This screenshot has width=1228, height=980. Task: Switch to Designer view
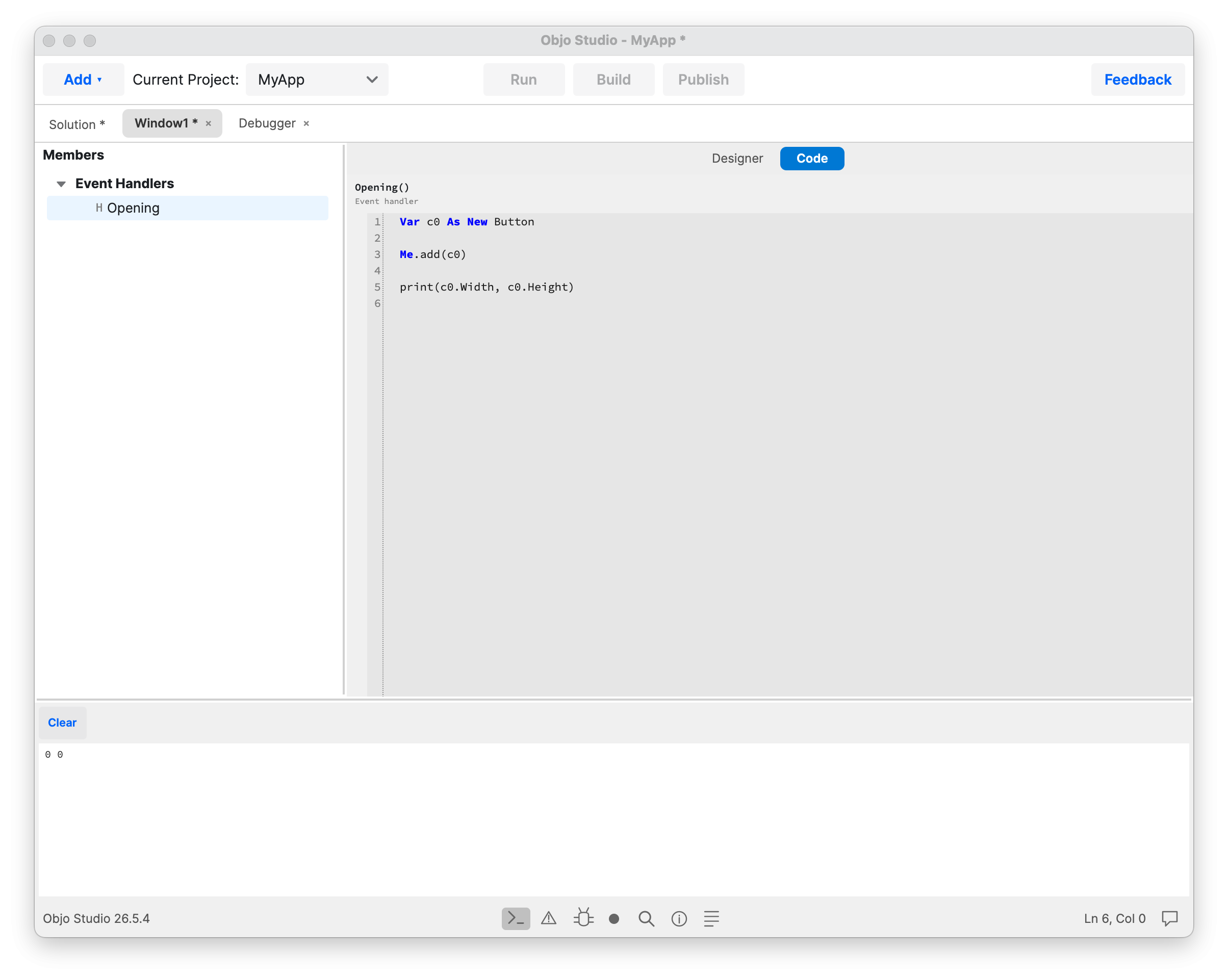[737, 158]
